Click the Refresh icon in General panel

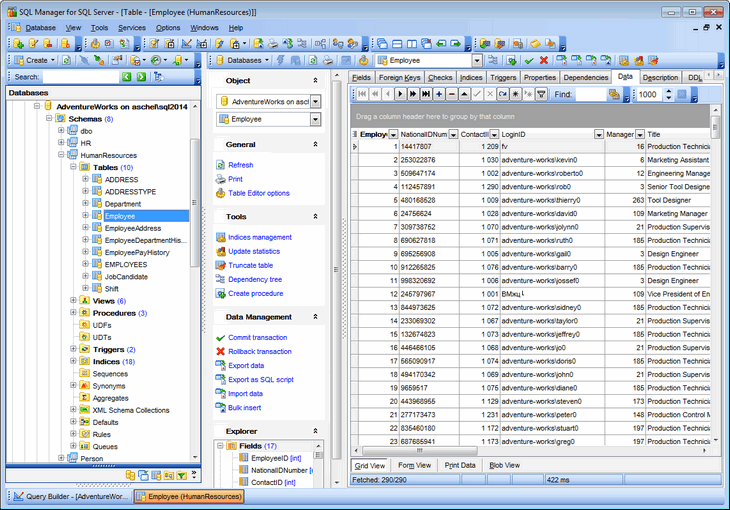point(221,165)
